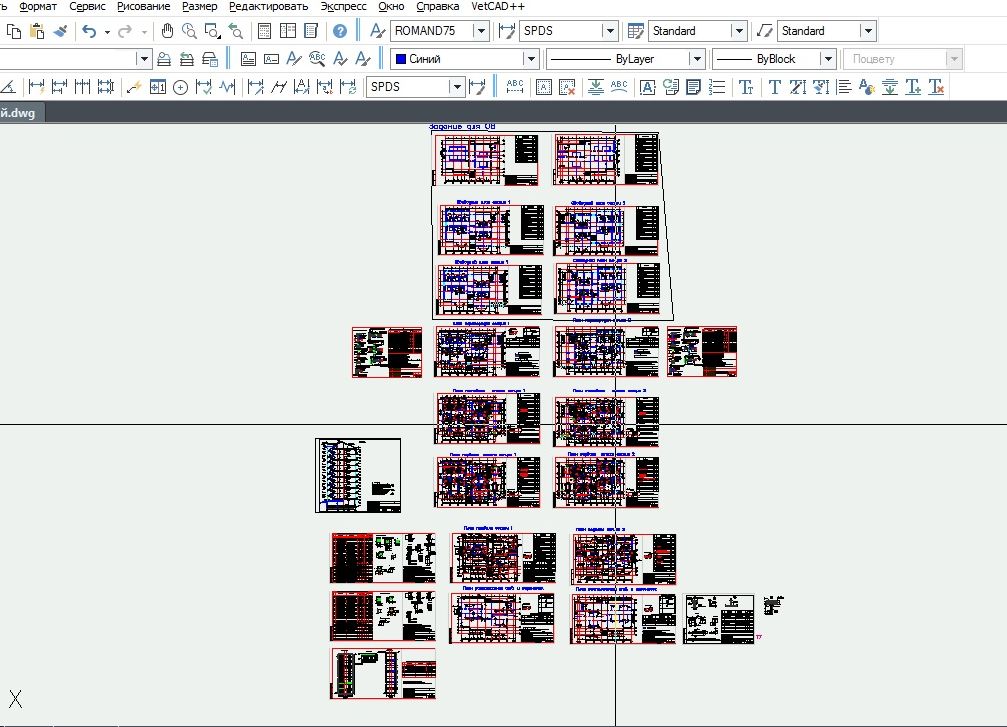Click the blue color swatch beside Синий

pyautogui.click(x=401, y=59)
